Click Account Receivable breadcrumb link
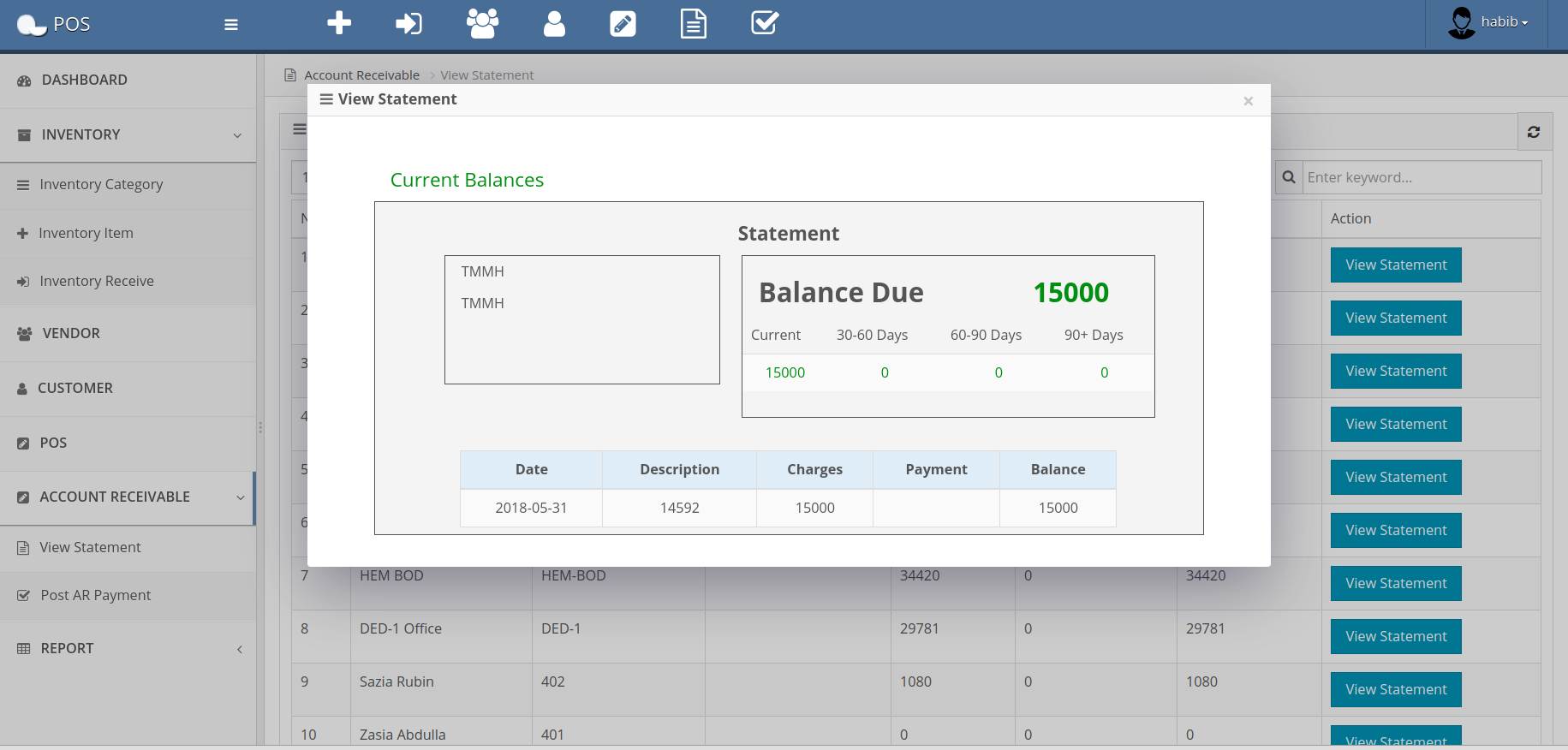This screenshot has width=1568, height=750. 361,75
